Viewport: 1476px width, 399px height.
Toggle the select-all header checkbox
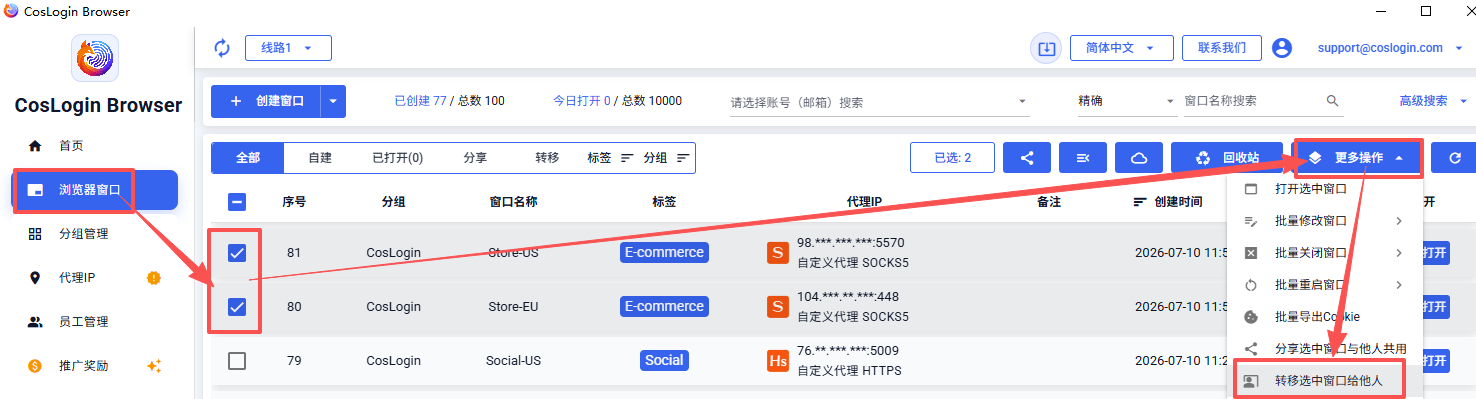(x=237, y=202)
